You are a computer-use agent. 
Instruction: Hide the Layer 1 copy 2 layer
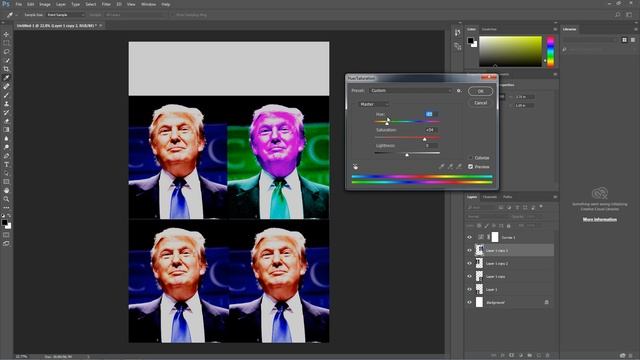469,263
